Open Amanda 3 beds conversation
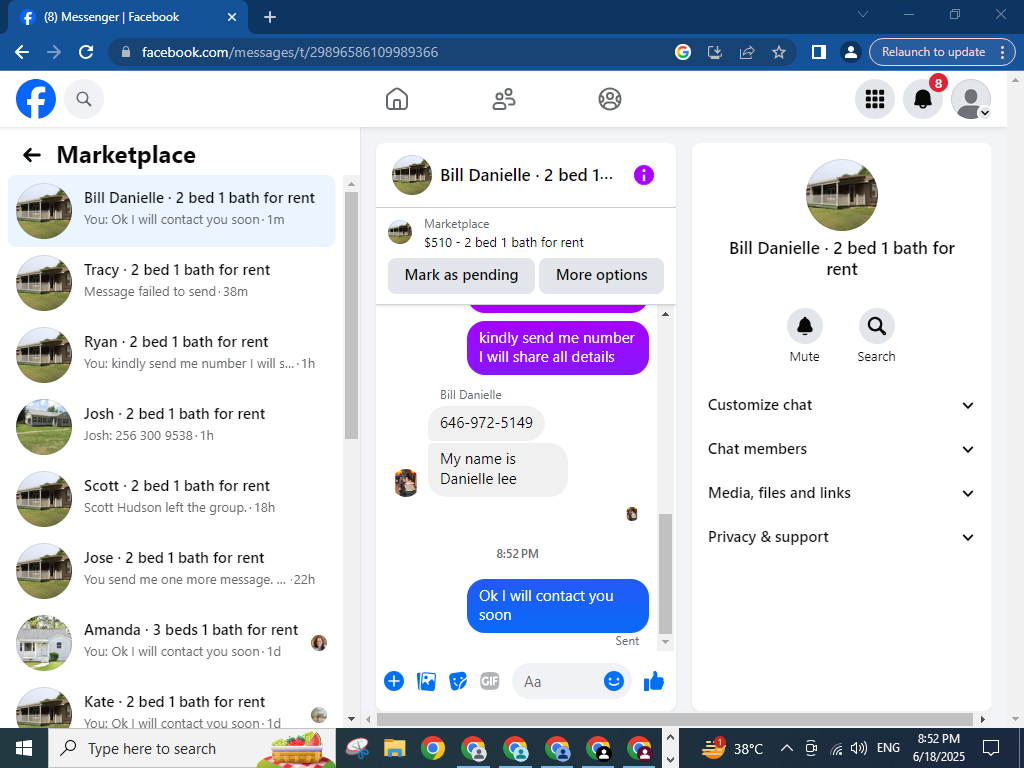 coord(172,643)
